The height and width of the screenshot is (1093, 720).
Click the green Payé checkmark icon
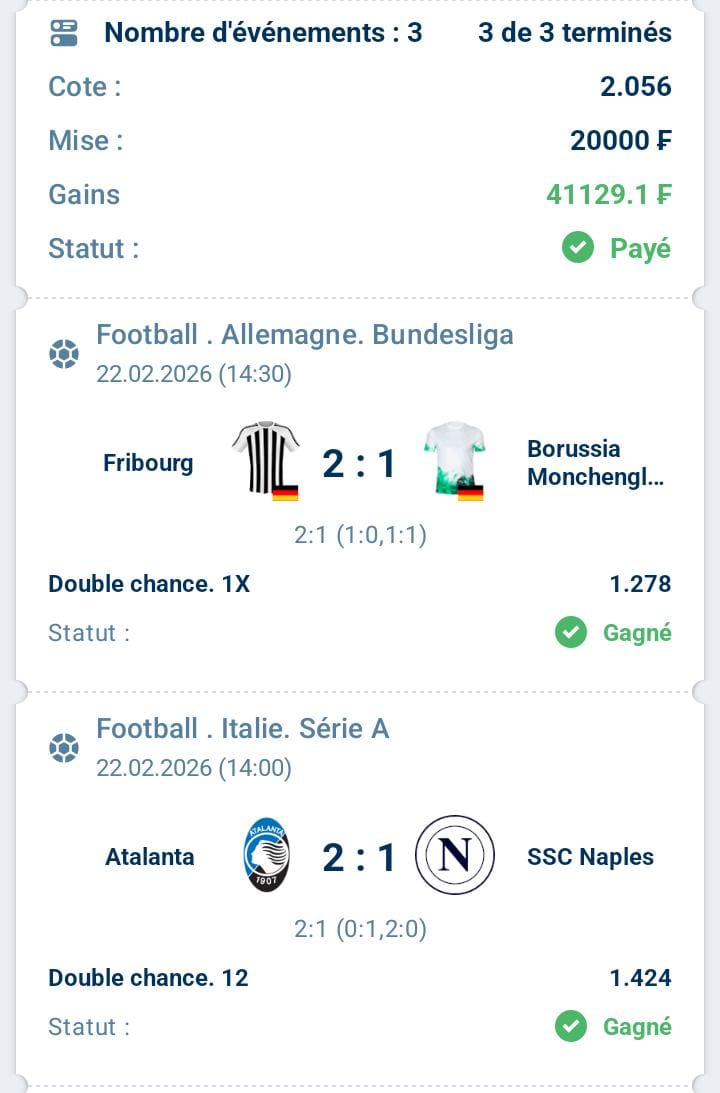(578, 248)
